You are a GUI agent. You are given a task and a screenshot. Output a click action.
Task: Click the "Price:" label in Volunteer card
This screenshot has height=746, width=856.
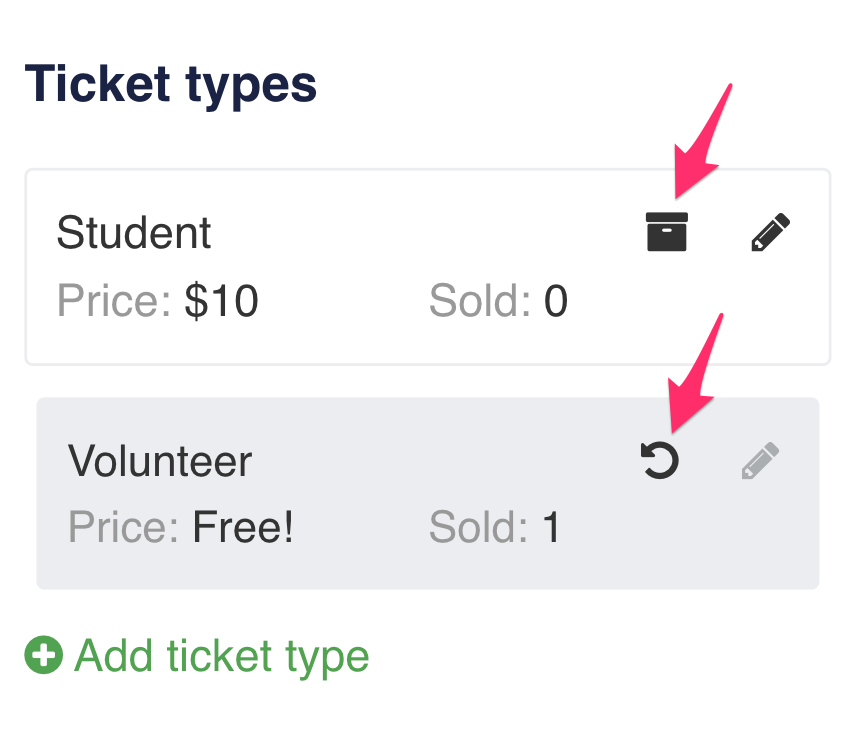(124, 527)
